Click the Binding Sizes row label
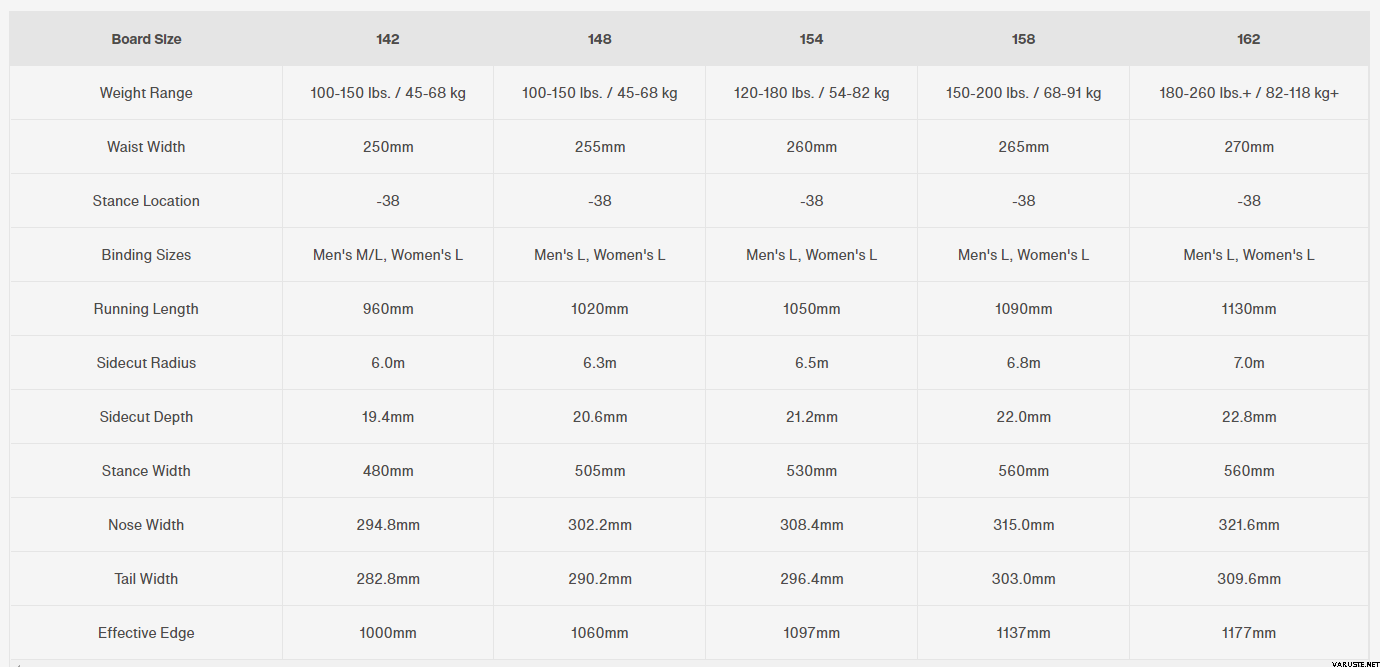The image size is (1380, 667). (x=146, y=255)
